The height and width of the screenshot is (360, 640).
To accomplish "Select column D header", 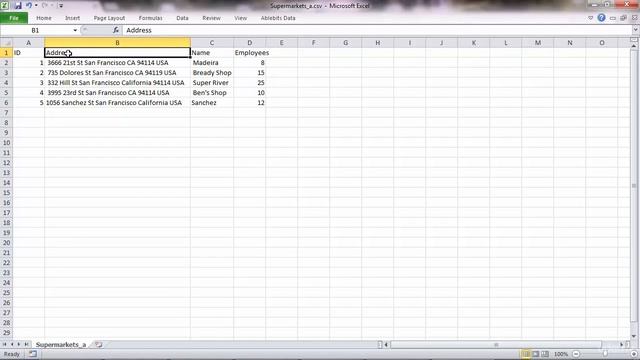I will point(249,42).
